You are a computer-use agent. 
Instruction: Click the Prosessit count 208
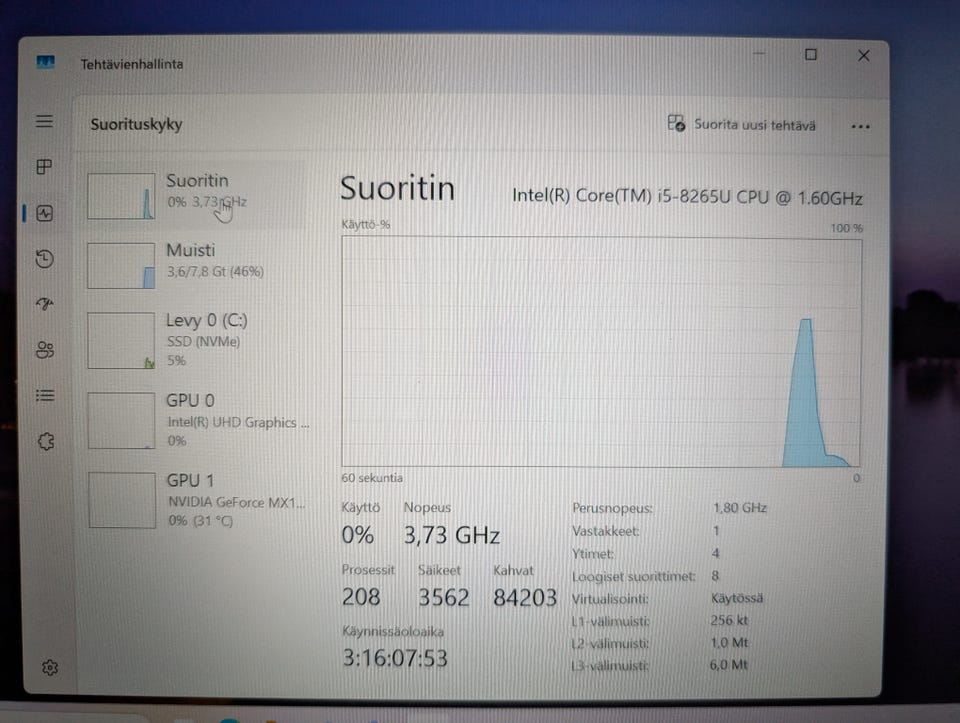[361, 596]
